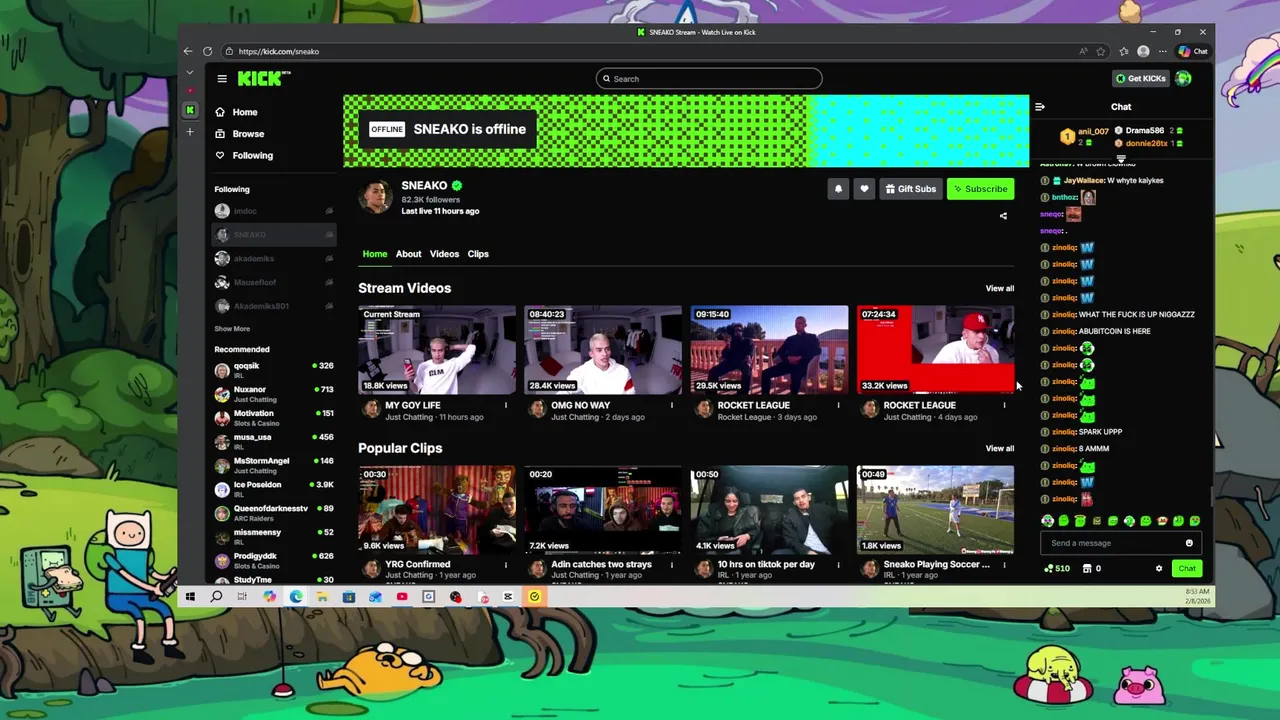Add page to favorites with star icon

tap(1101, 51)
